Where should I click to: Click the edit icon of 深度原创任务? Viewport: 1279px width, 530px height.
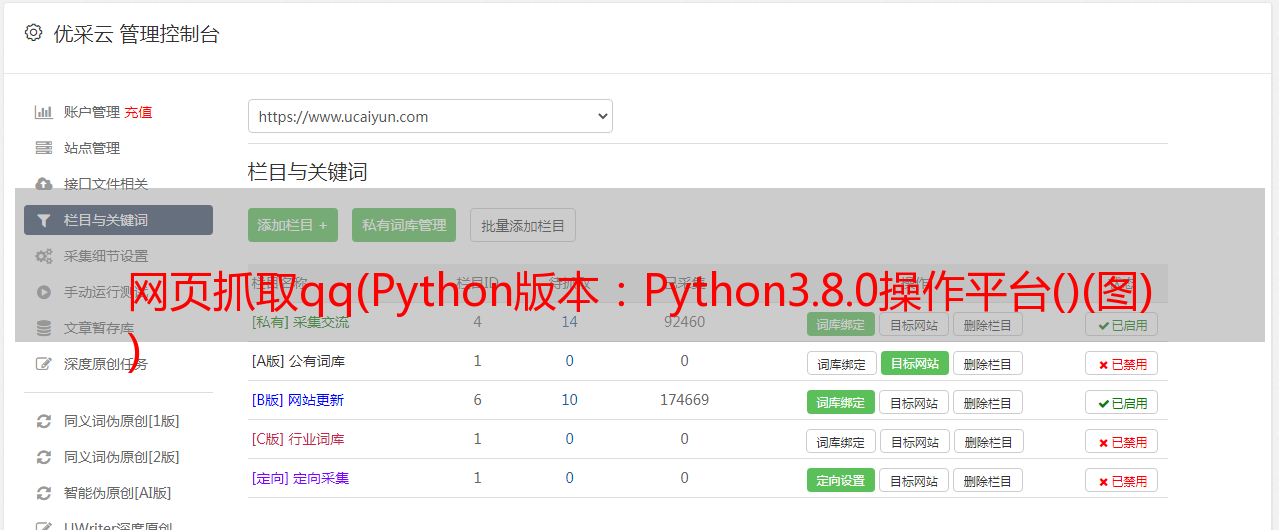[43, 364]
